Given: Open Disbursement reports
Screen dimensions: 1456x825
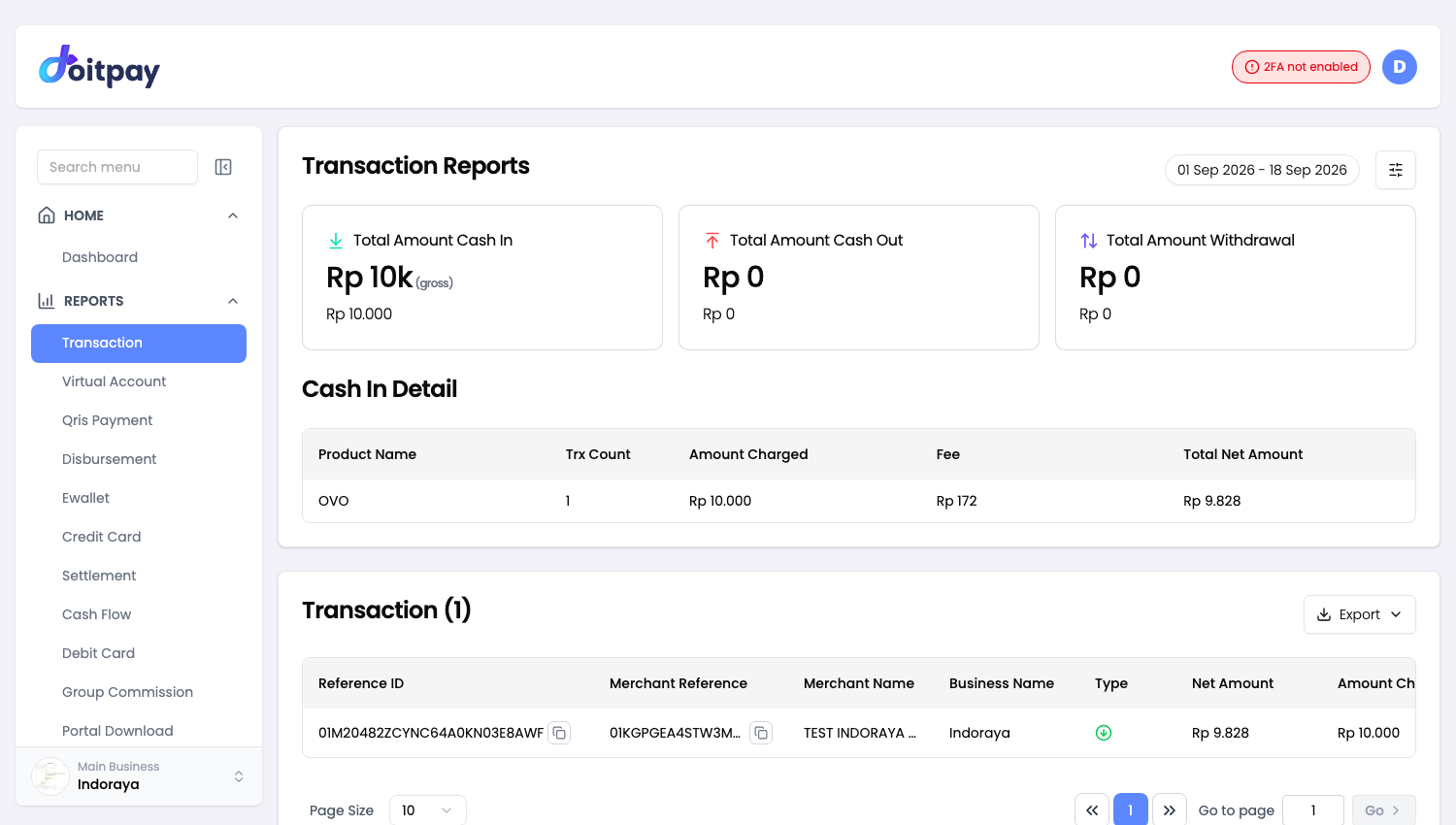Looking at the screenshot, I should 110,459.
